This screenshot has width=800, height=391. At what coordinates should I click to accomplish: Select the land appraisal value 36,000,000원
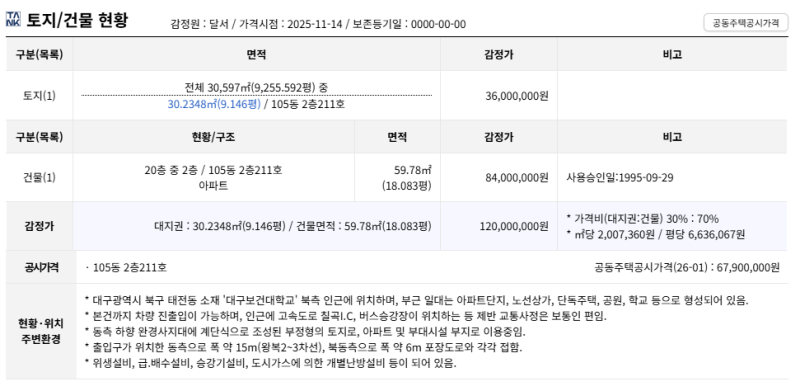tap(517, 96)
